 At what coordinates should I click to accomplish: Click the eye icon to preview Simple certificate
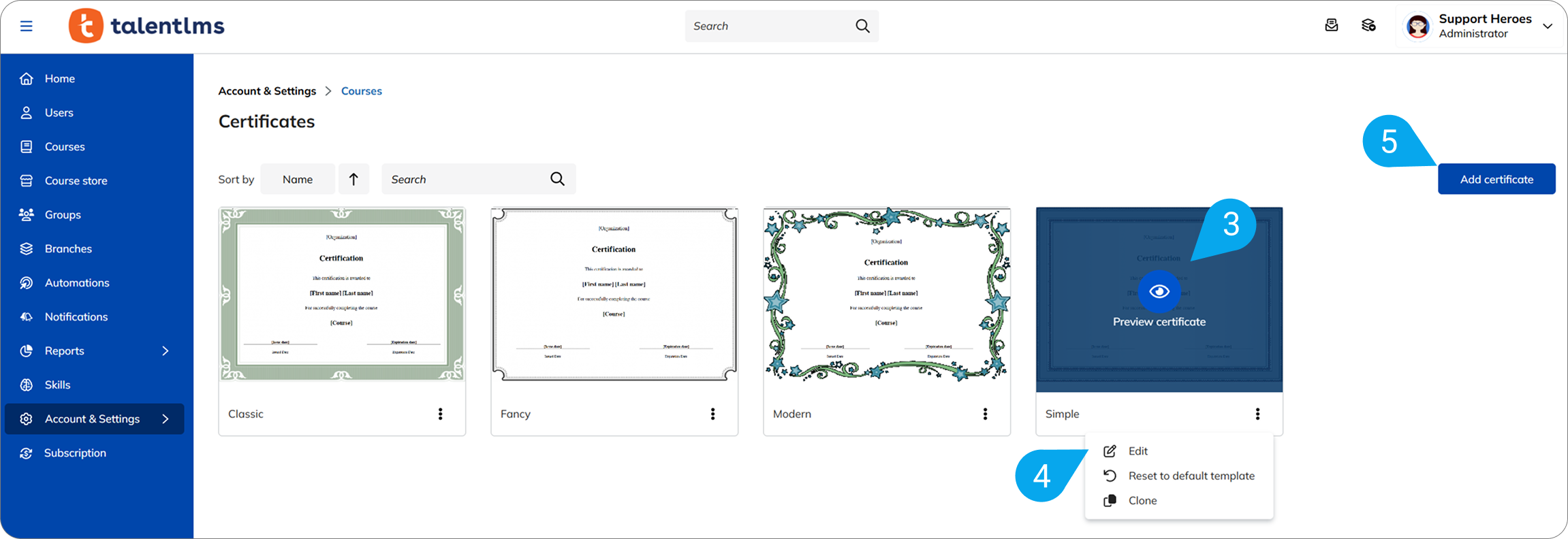click(x=1159, y=291)
